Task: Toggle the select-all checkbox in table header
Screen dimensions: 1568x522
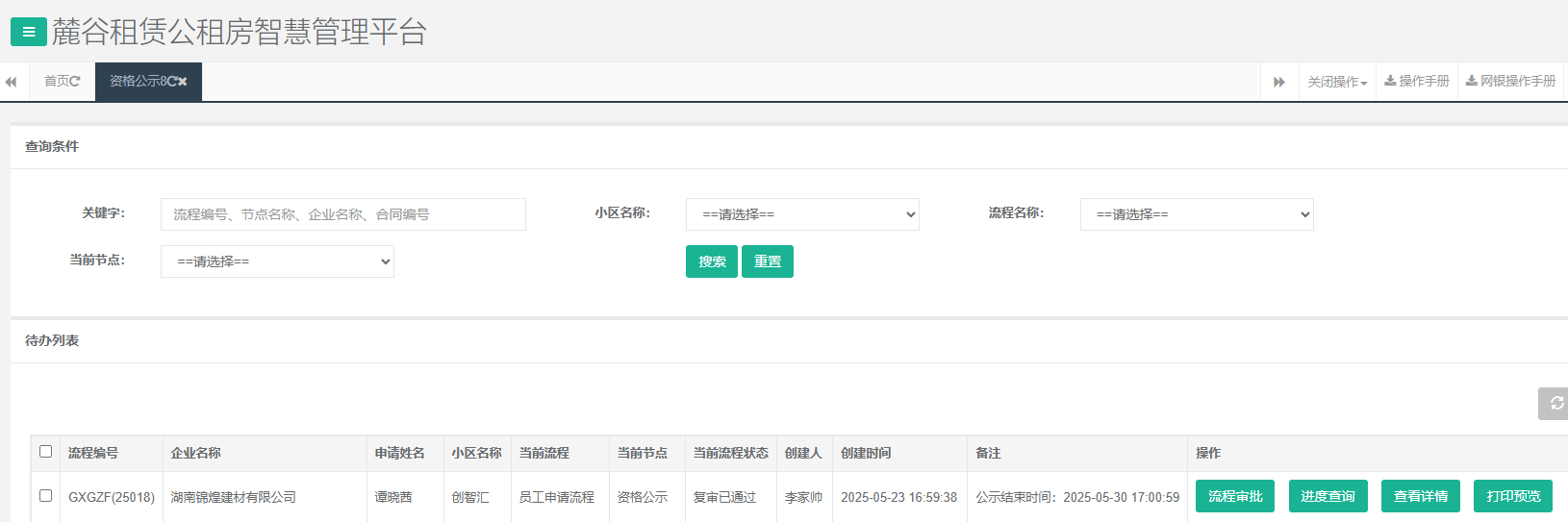Action: point(45,452)
